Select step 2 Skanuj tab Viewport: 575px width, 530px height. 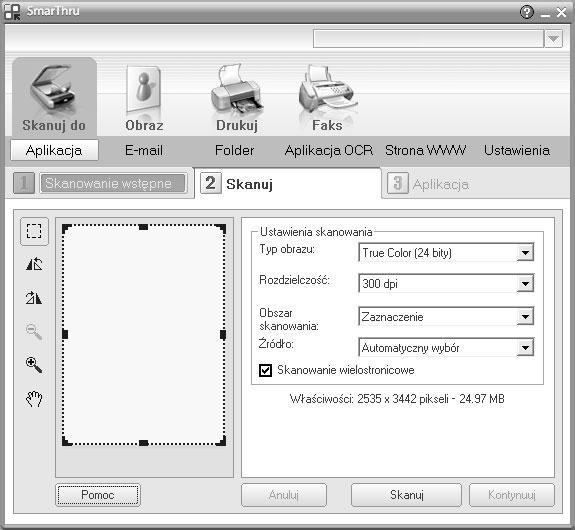287,183
